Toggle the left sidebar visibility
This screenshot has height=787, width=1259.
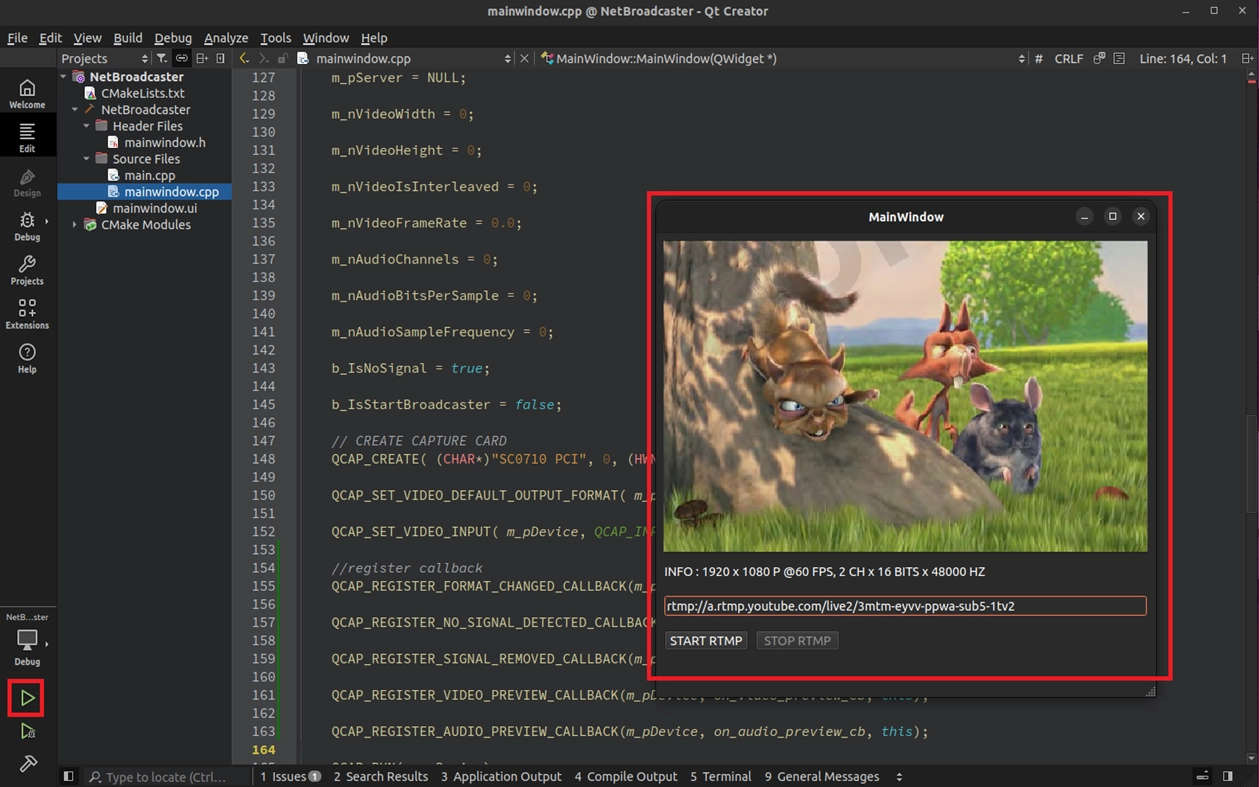pos(68,776)
